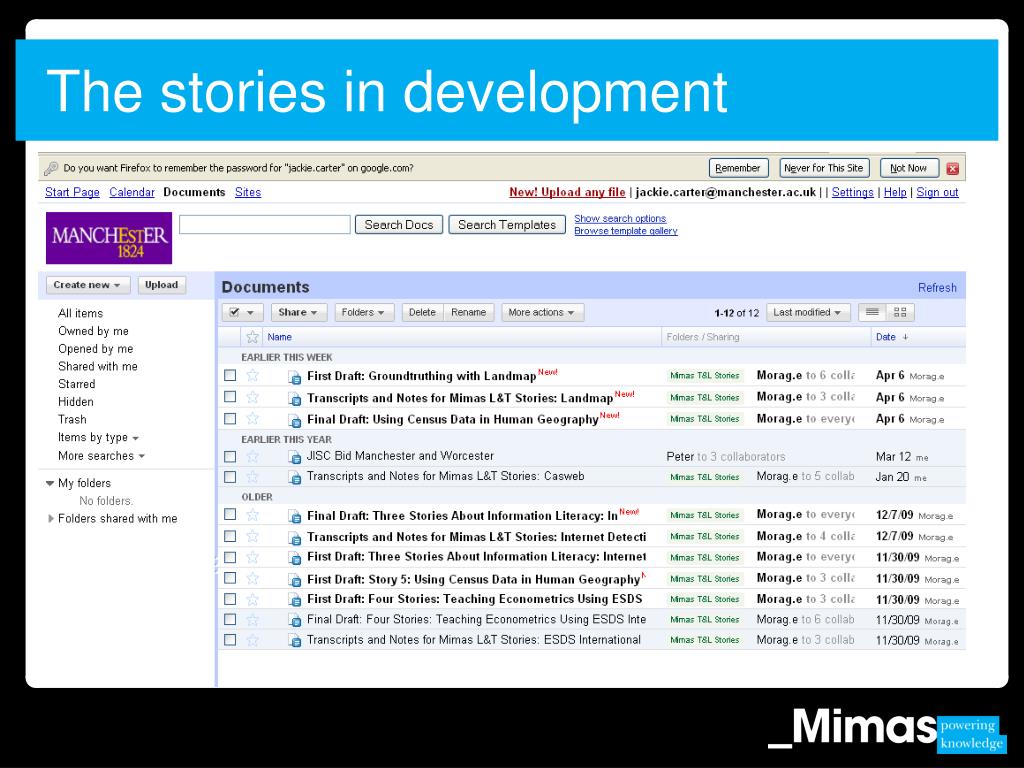Star the JISC Bid Manchester and Worcester document
Viewport: 1024px width, 768px height.
[x=252, y=456]
